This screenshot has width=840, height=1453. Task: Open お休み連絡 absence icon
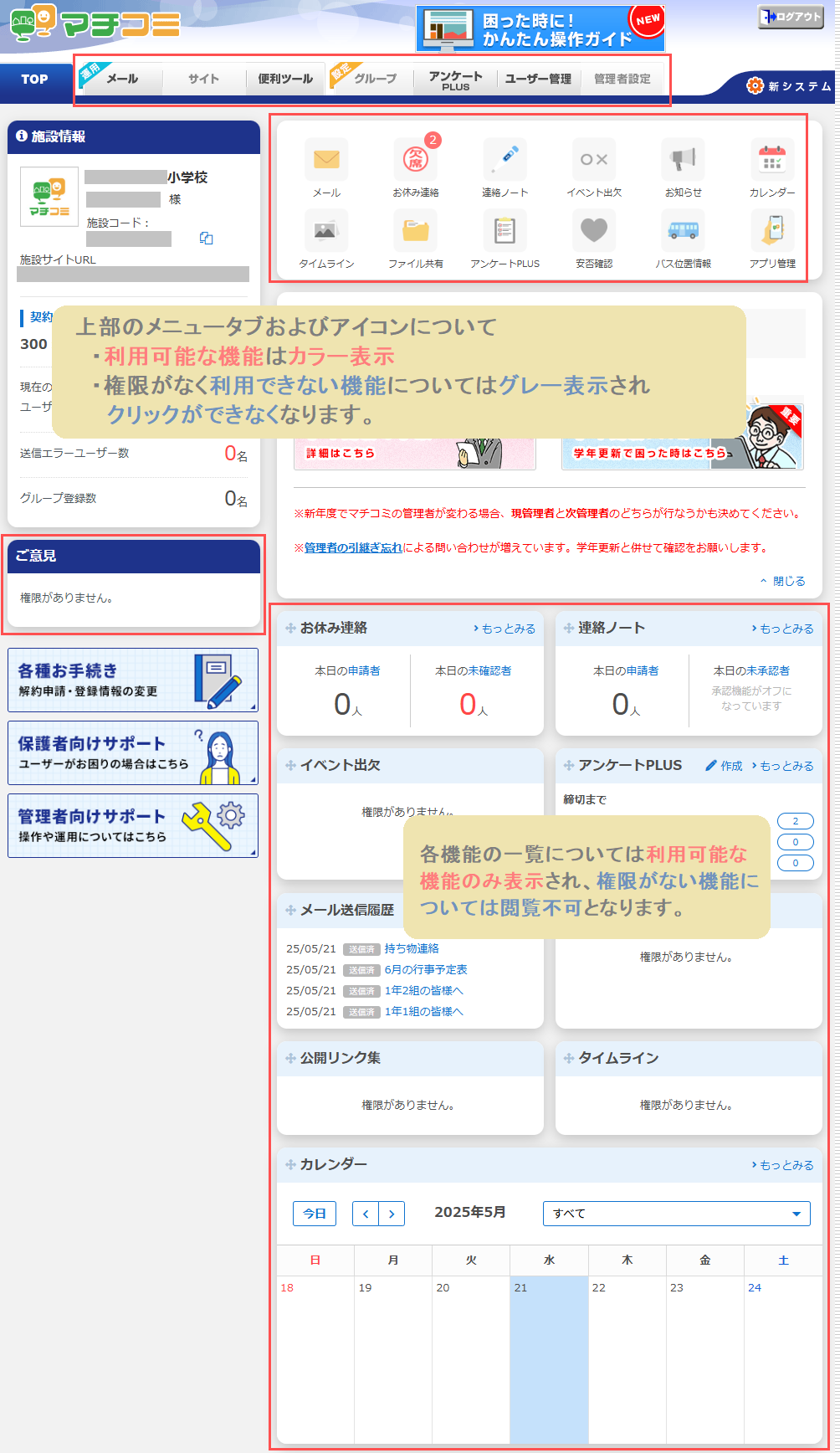(x=416, y=159)
